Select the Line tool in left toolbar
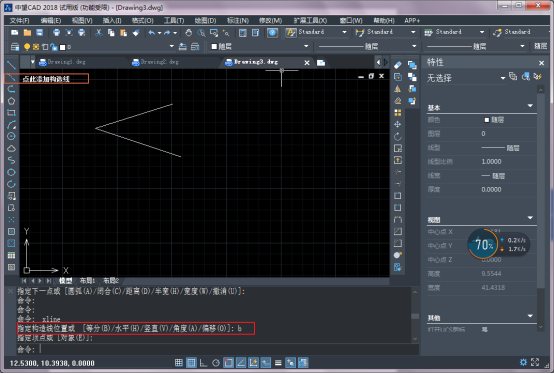Image resolution: width=554 pixels, height=374 pixels. 11,65
